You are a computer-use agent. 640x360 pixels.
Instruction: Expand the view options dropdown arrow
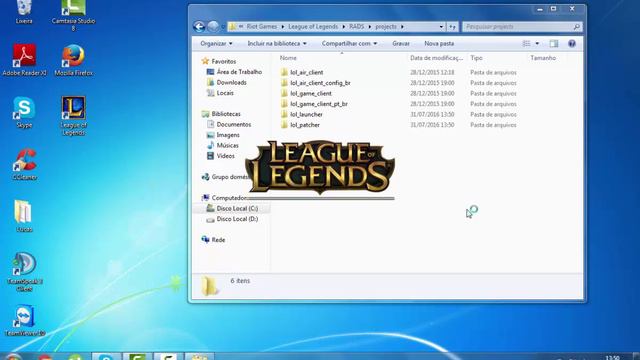click(537, 43)
